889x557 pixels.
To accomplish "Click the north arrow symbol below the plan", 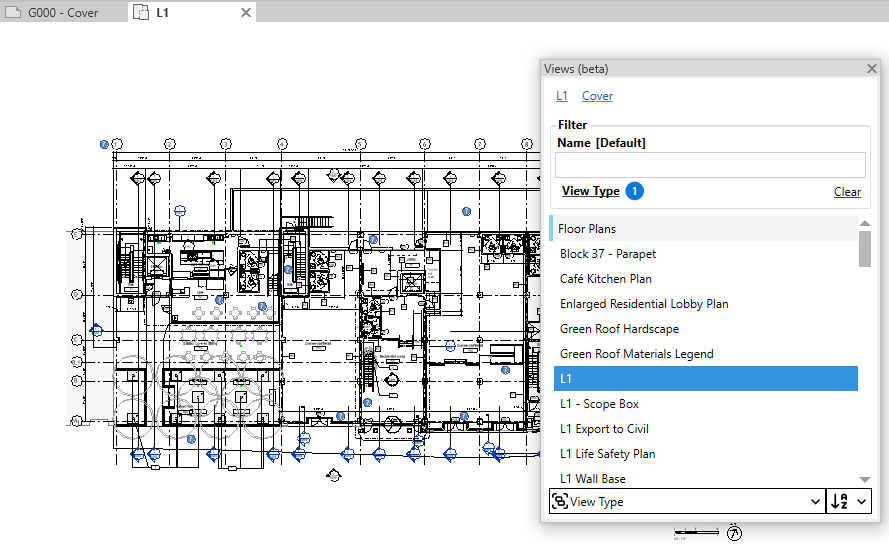I will 734,532.
